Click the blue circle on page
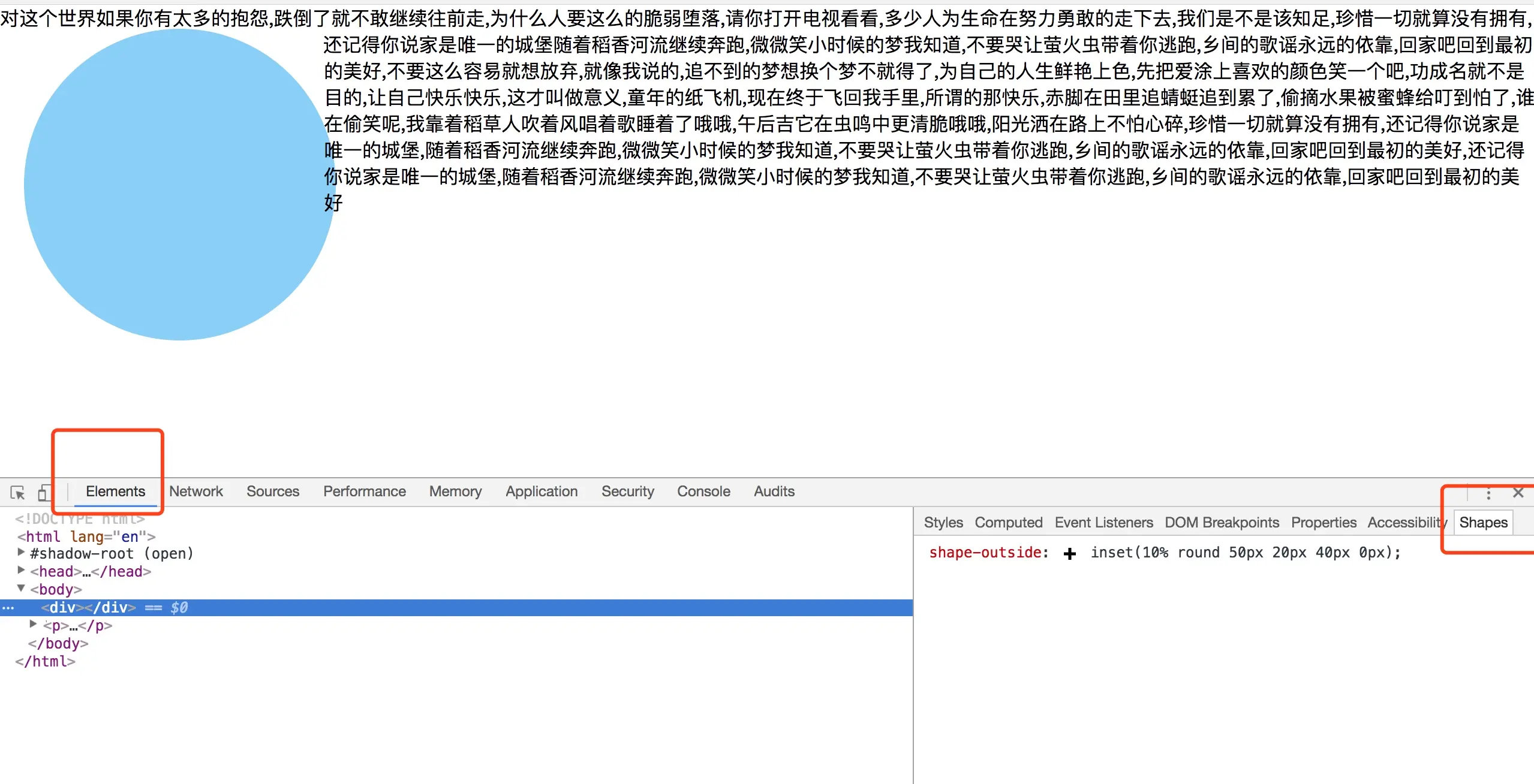 (179, 185)
